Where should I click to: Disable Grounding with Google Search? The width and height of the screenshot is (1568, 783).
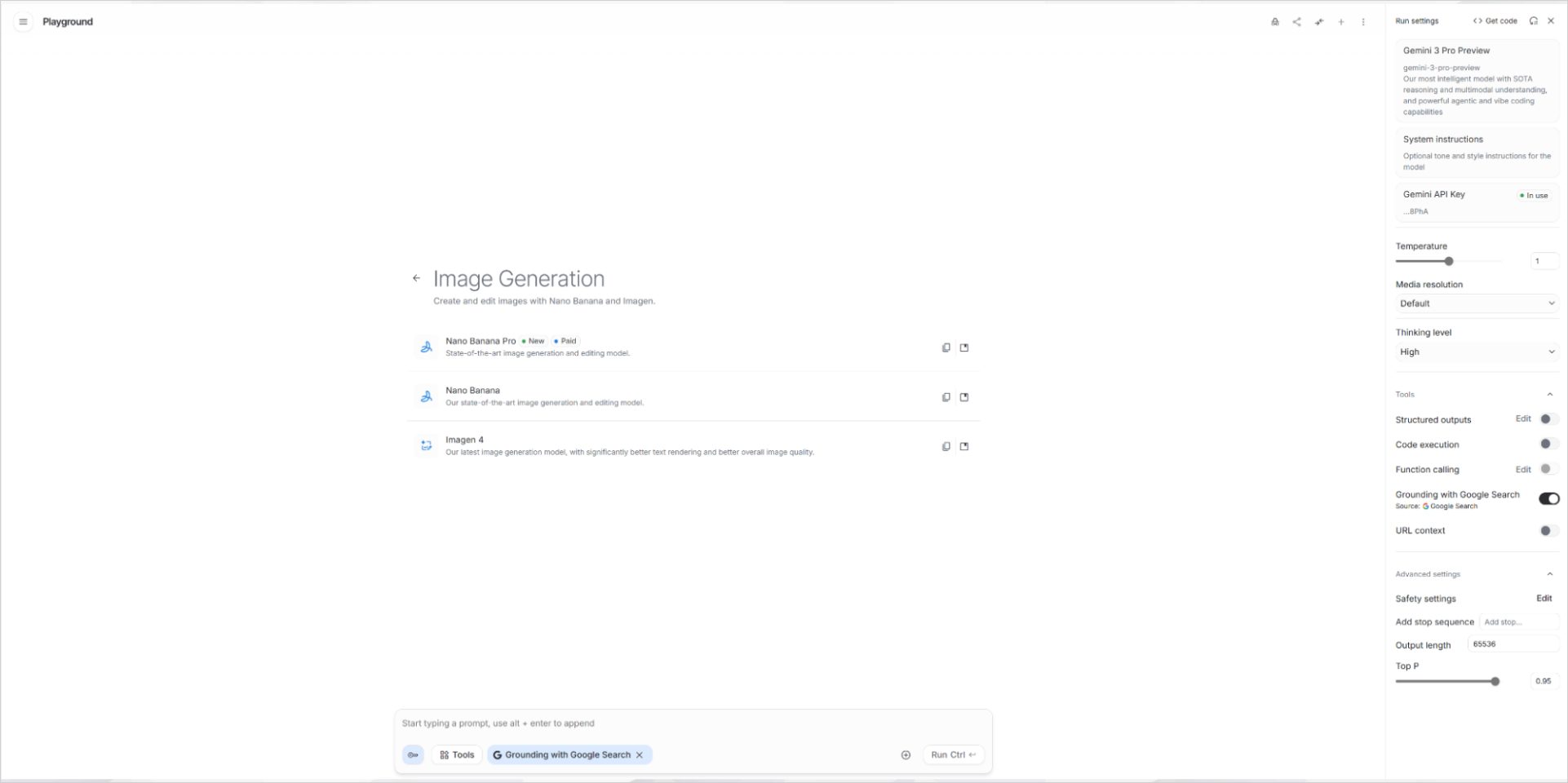pos(1548,498)
